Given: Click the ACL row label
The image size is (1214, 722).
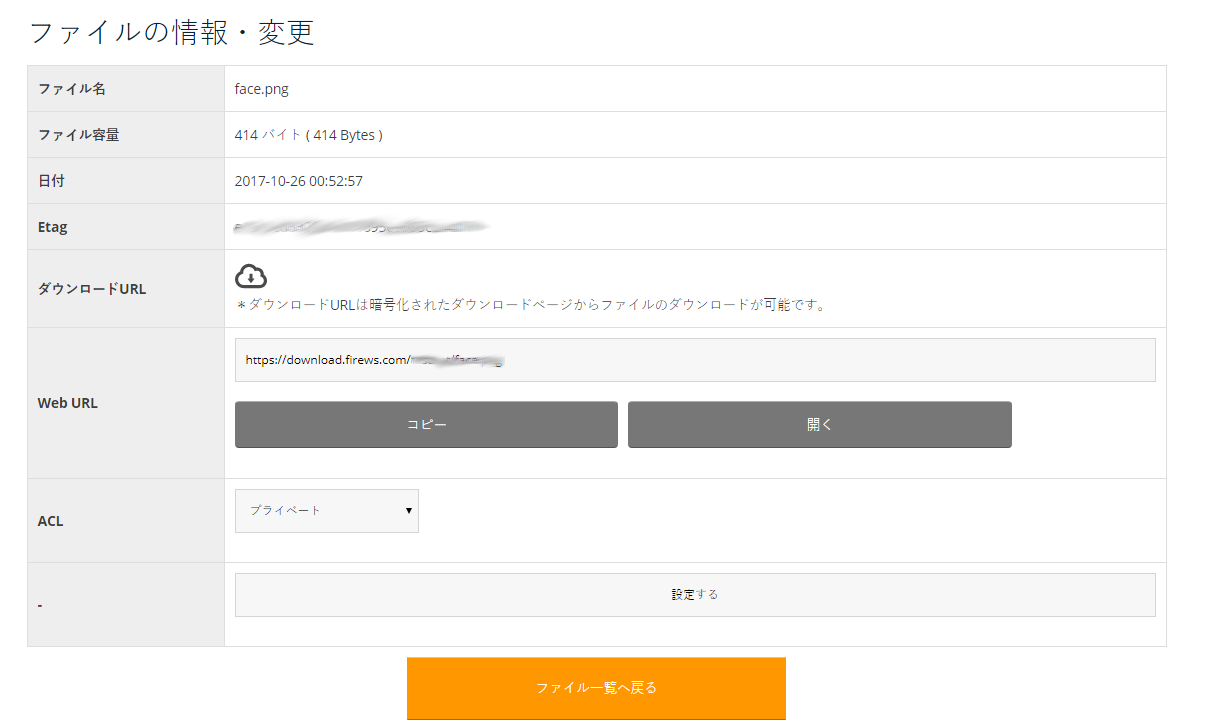Looking at the screenshot, I should (51, 521).
